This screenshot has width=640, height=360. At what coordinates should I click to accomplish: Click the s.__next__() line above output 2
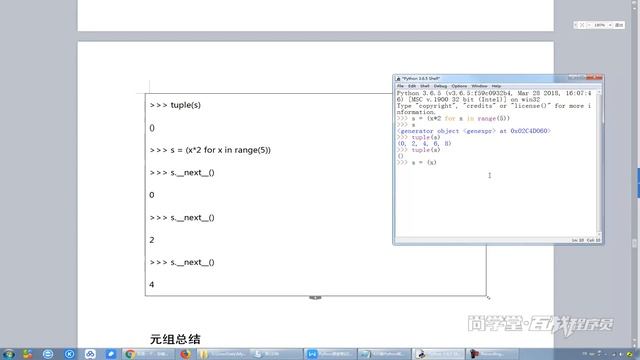[182, 218]
